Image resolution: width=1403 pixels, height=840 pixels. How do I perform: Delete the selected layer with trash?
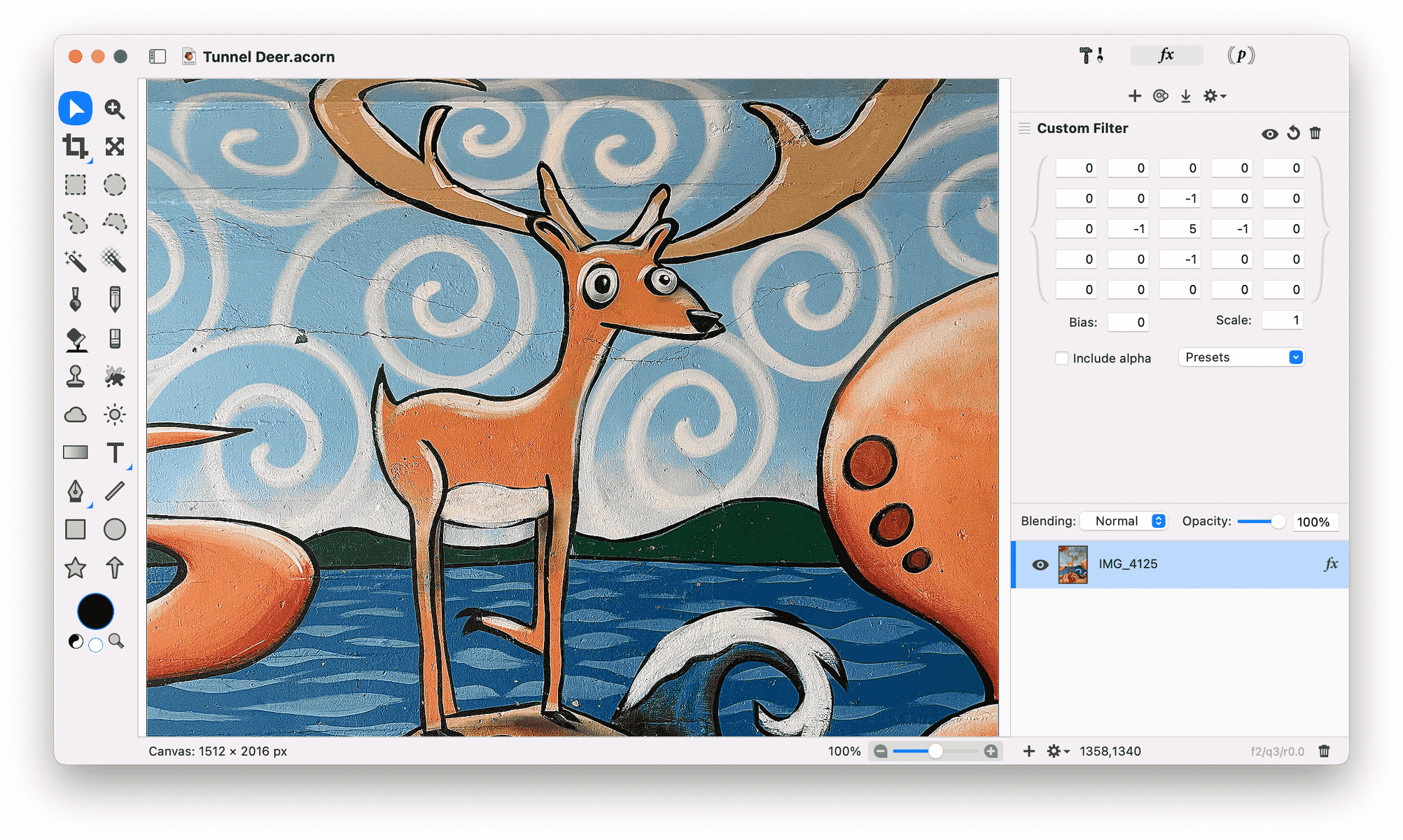[1324, 751]
